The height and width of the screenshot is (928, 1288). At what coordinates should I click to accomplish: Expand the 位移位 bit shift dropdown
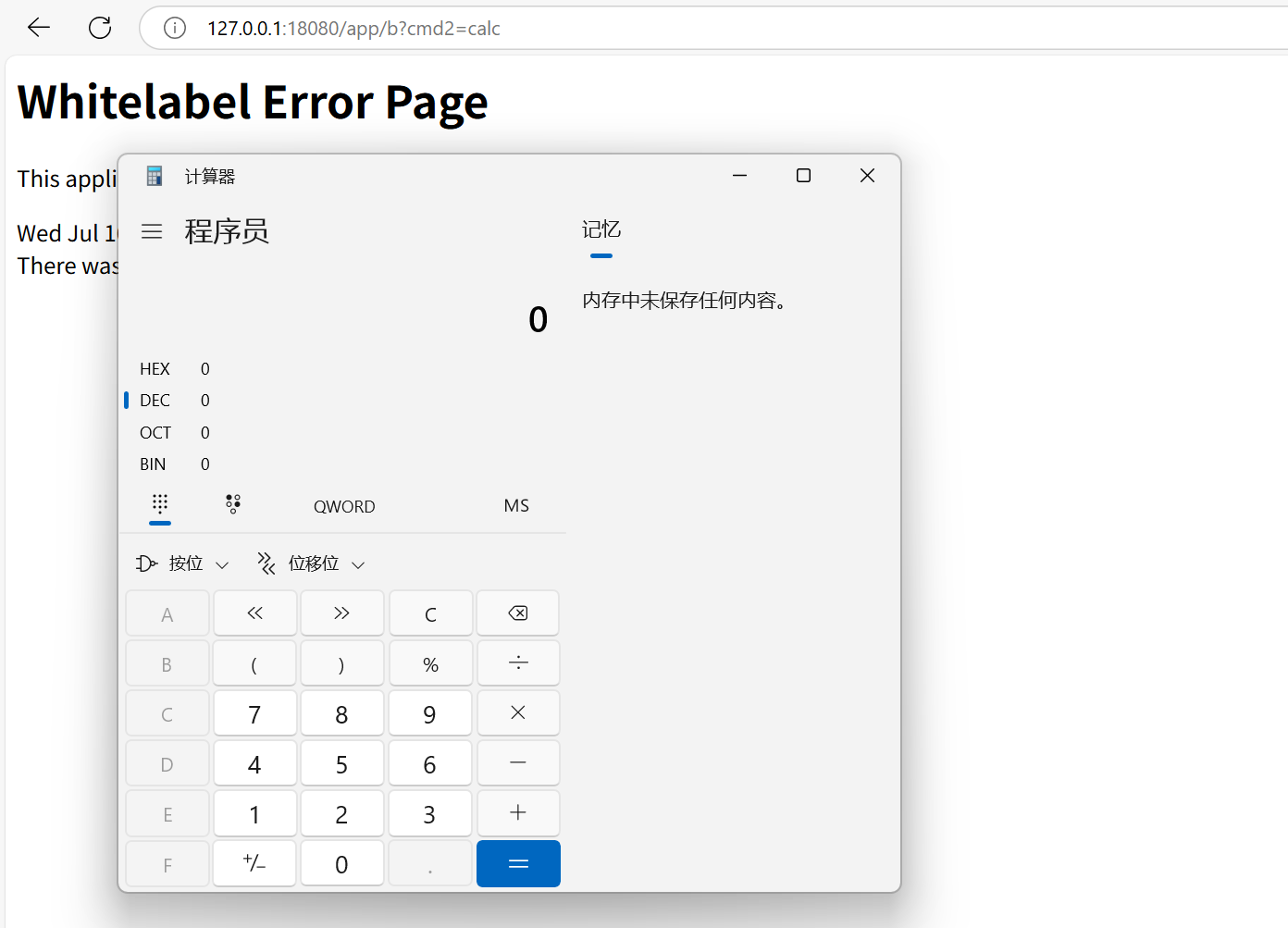(311, 563)
